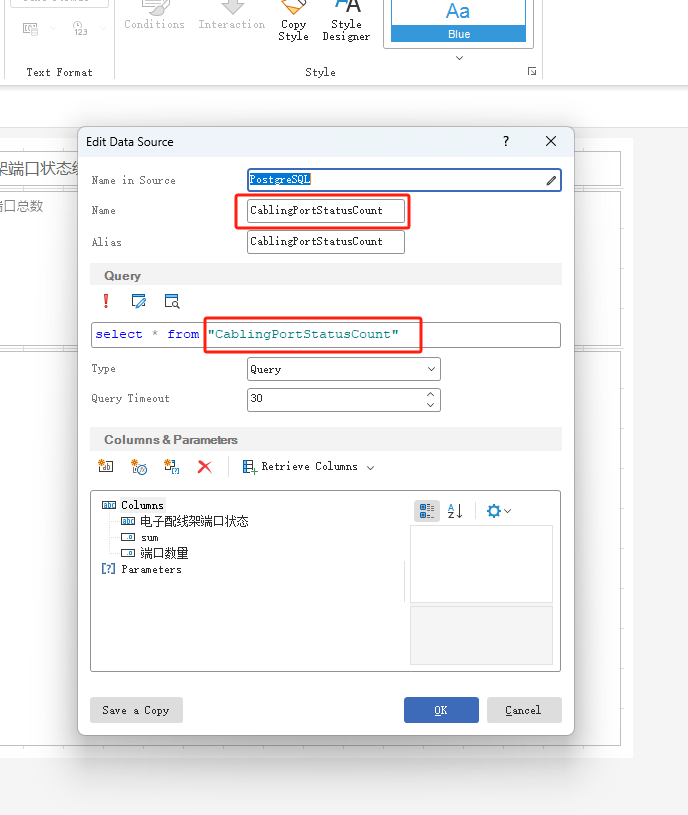
Task: Click the categorized properties view icon
Action: tap(427, 511)
